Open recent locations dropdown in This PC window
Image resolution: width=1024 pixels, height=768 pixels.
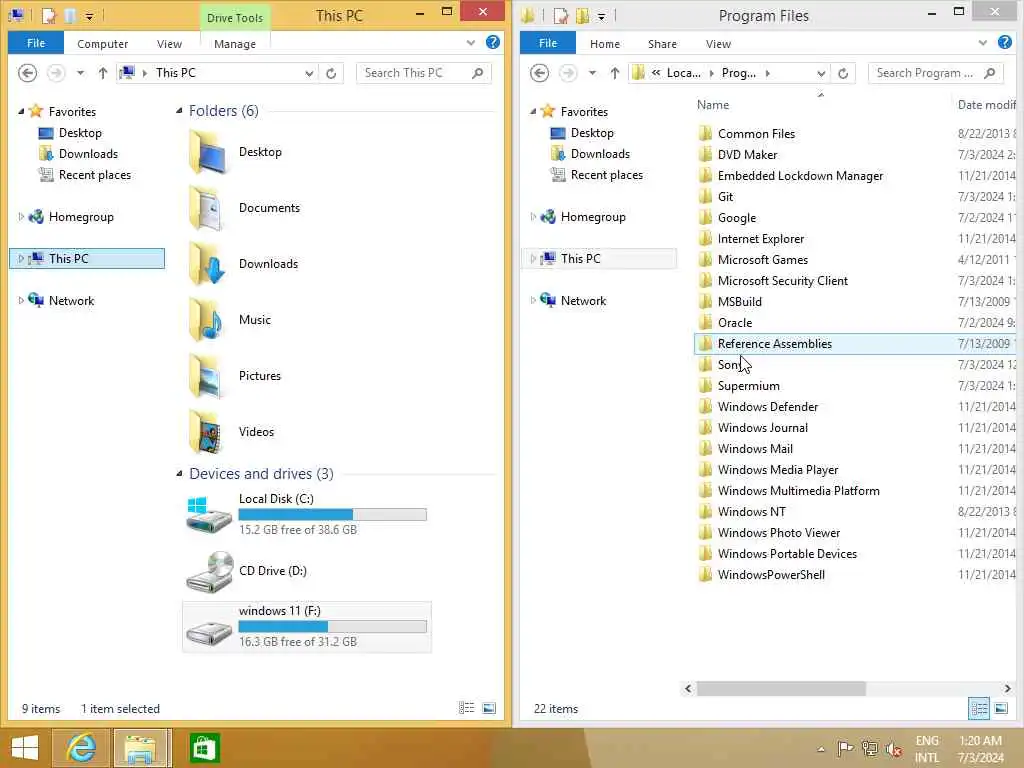[80, 73]
